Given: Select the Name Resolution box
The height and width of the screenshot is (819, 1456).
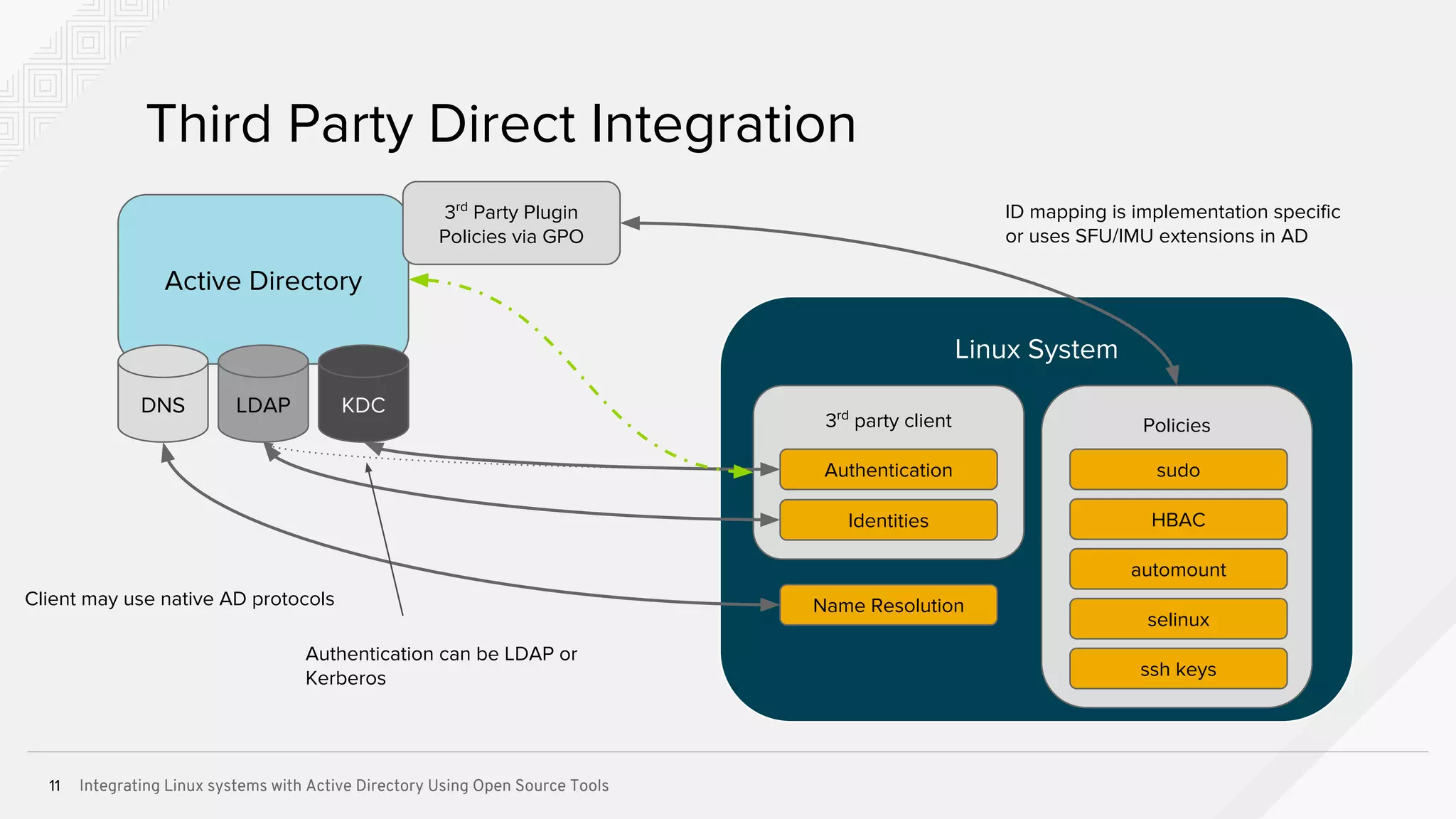Looking at the screenshot, I should coord(889,605).
